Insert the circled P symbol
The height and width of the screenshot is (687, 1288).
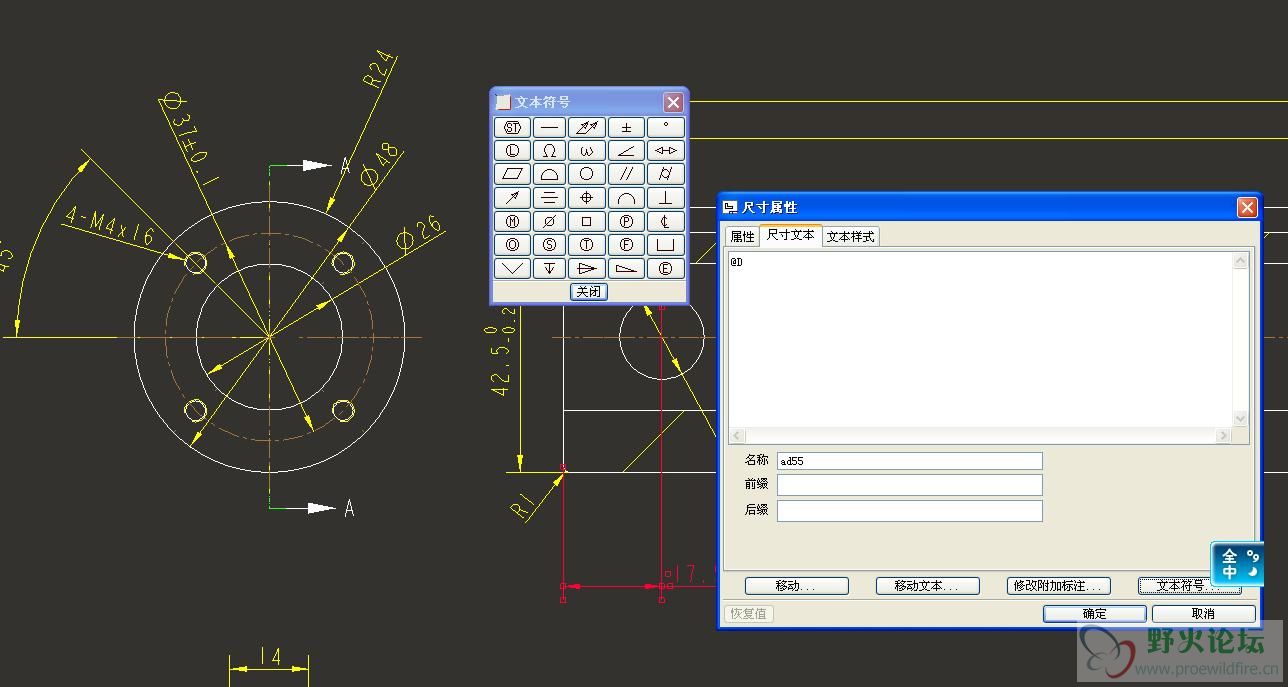click(x=626, y=221)
